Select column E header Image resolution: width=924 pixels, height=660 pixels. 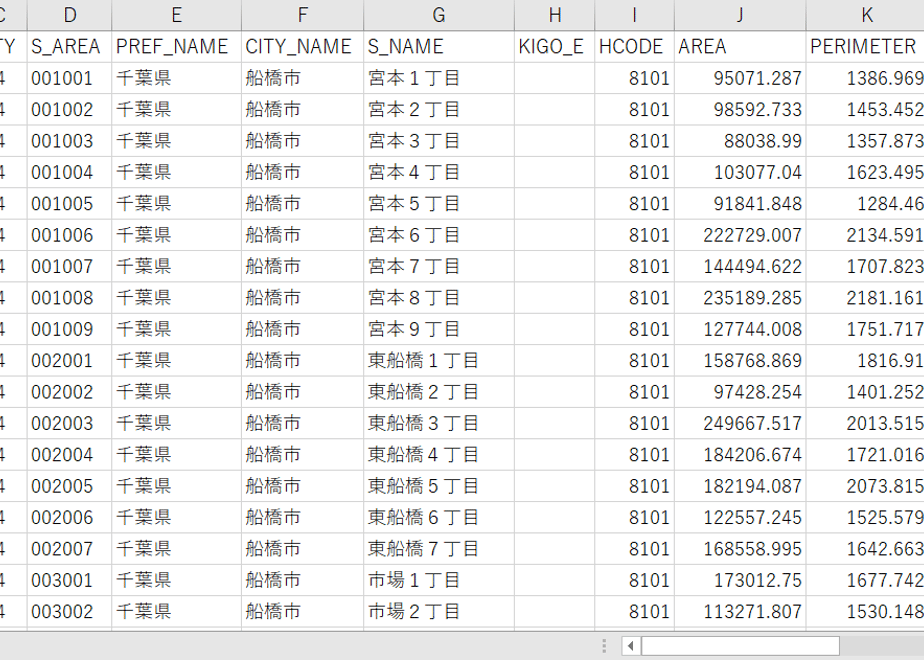[176, 15]
